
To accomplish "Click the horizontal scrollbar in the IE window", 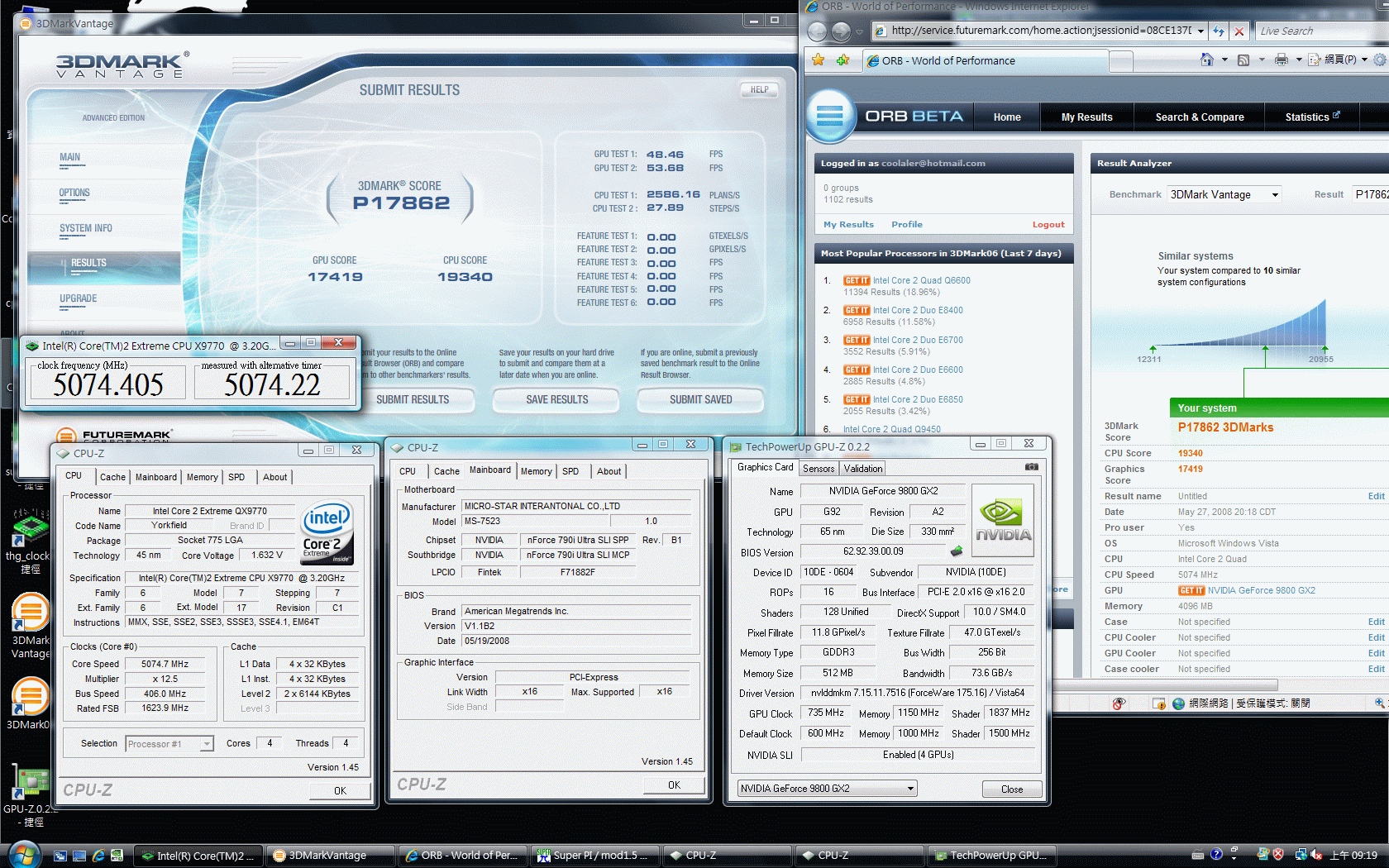I will pos(1165,685).
